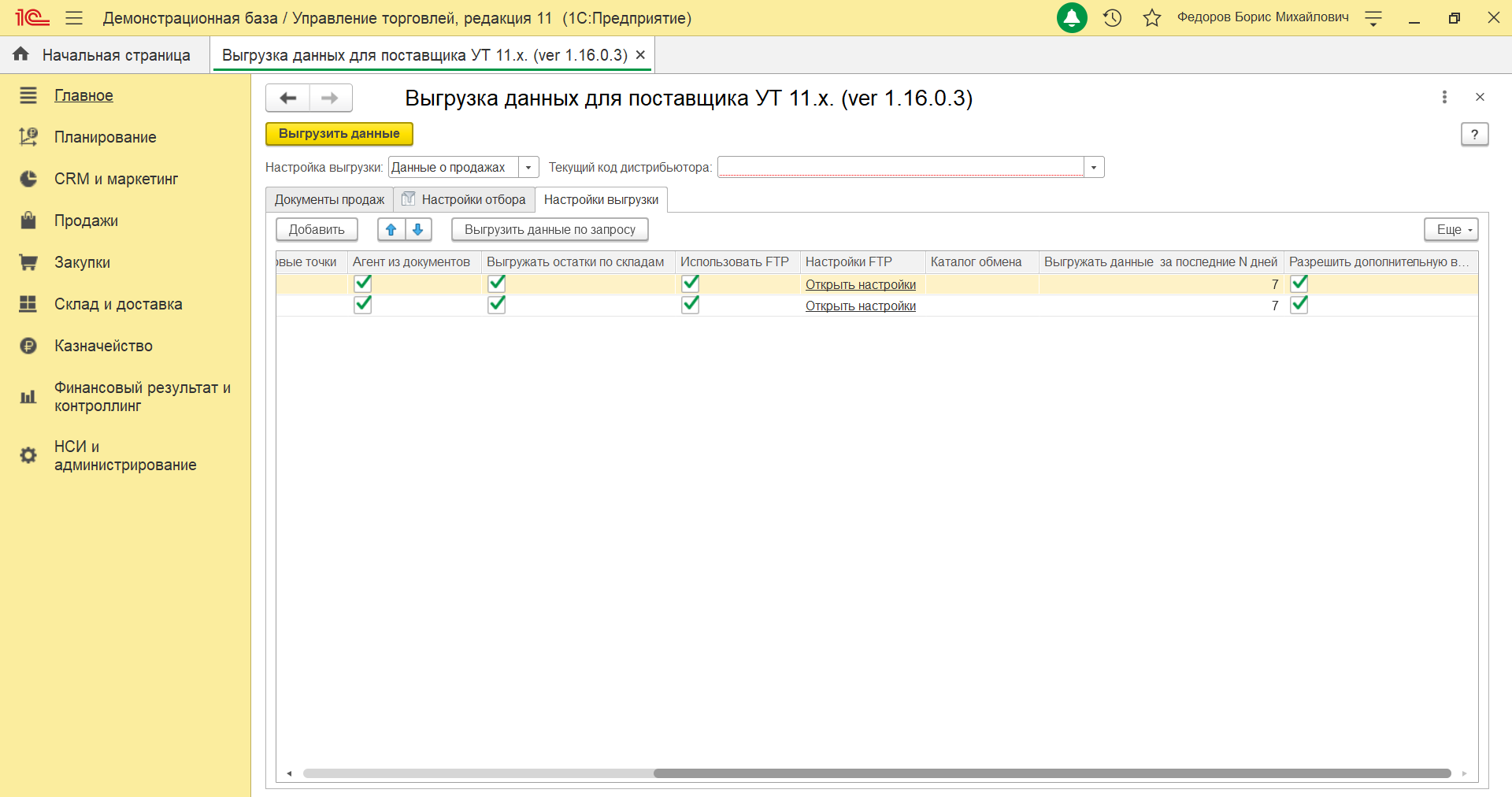Click the НСИ и администрирование gear icon
This screenshot has height=797, width=1512.
(x=28, y=455)
